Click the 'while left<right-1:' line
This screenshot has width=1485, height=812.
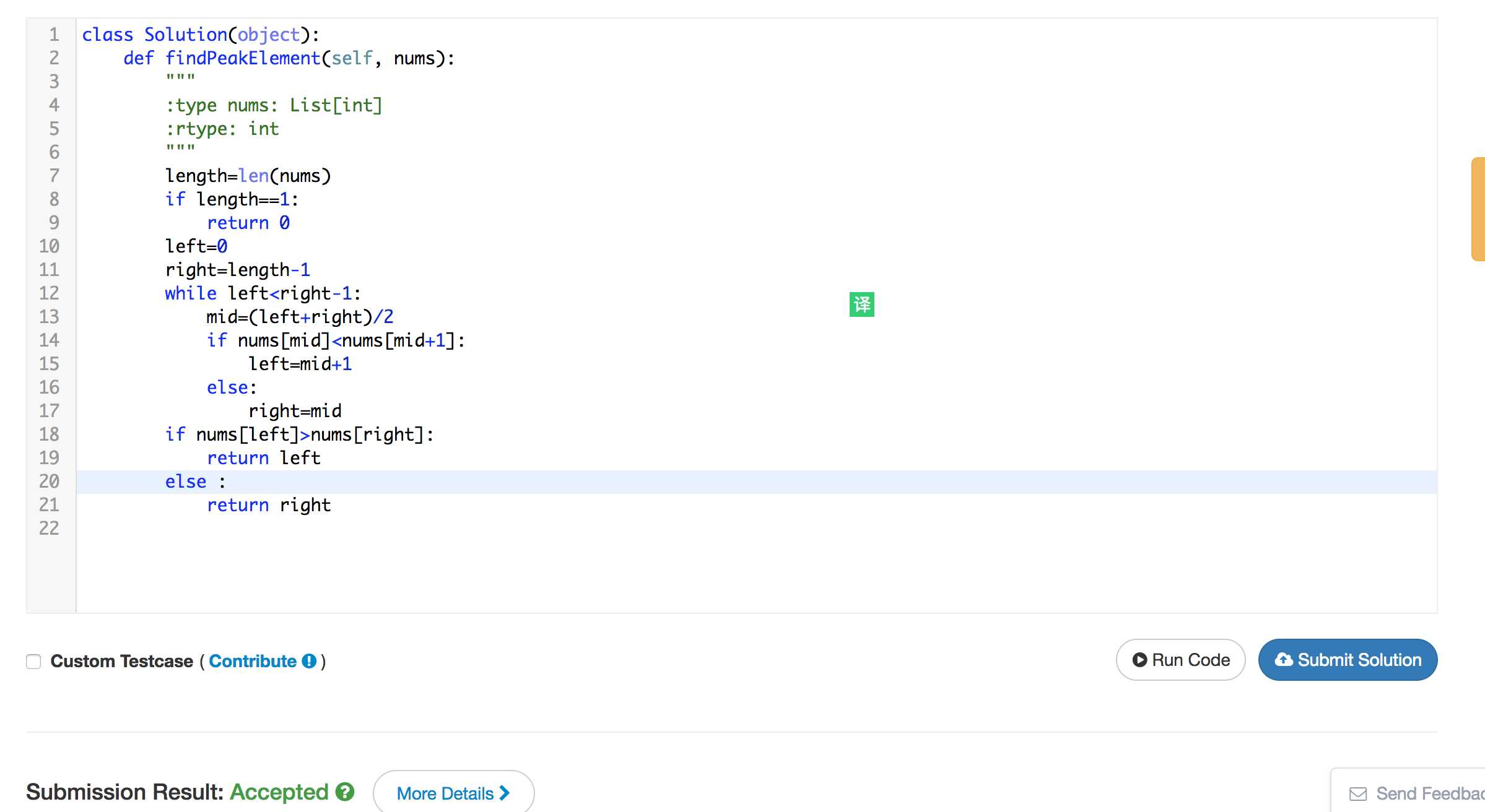263,293
